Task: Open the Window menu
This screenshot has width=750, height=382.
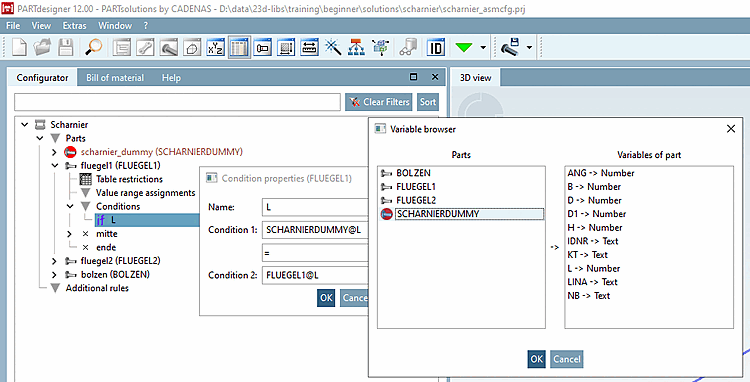Action: (x=115, y=26)
